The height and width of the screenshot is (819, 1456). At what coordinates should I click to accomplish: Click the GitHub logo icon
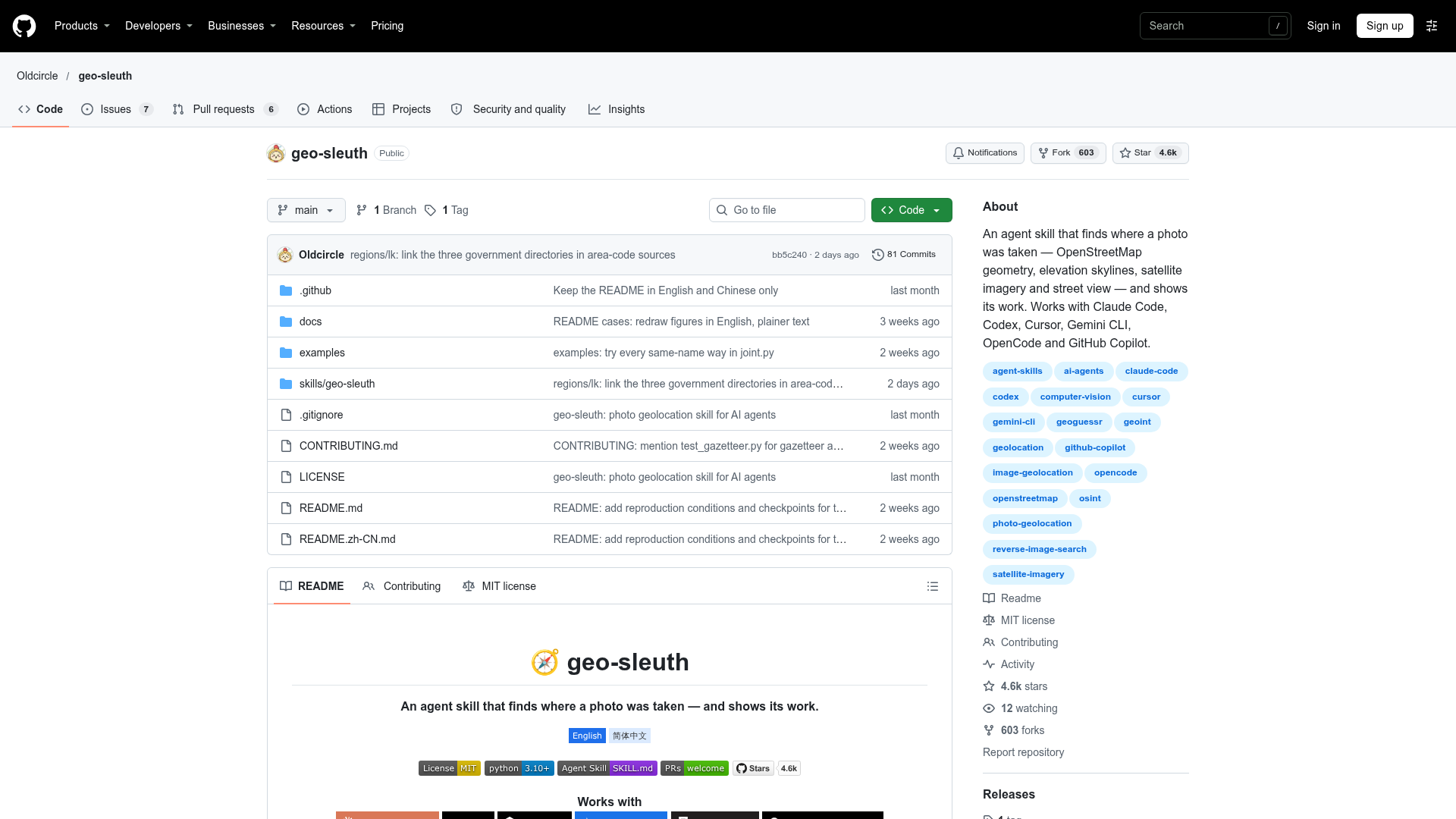[24, 26]
